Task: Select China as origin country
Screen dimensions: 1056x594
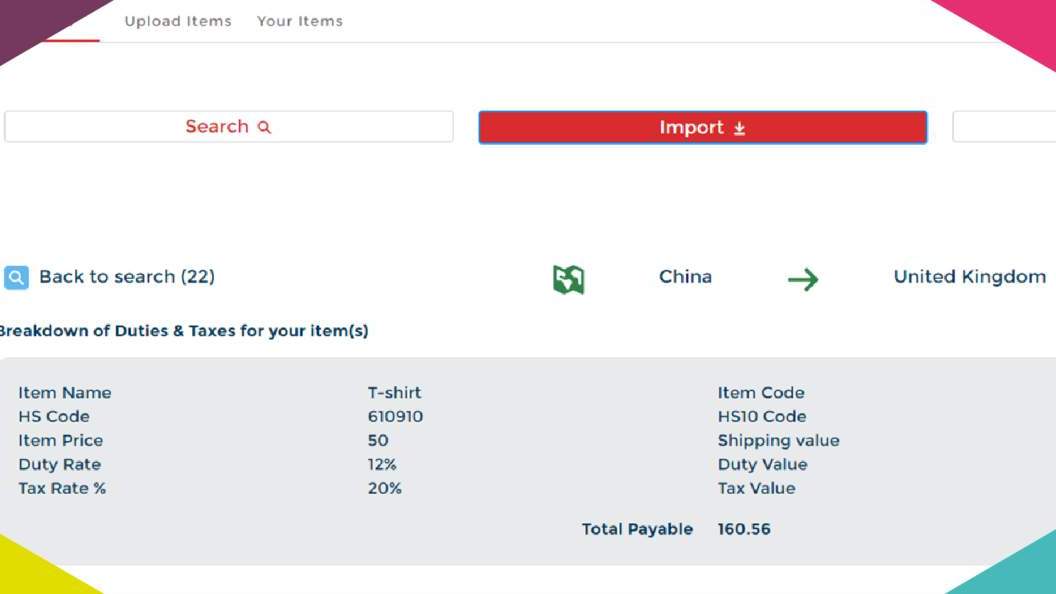Action: pos(685,277)
